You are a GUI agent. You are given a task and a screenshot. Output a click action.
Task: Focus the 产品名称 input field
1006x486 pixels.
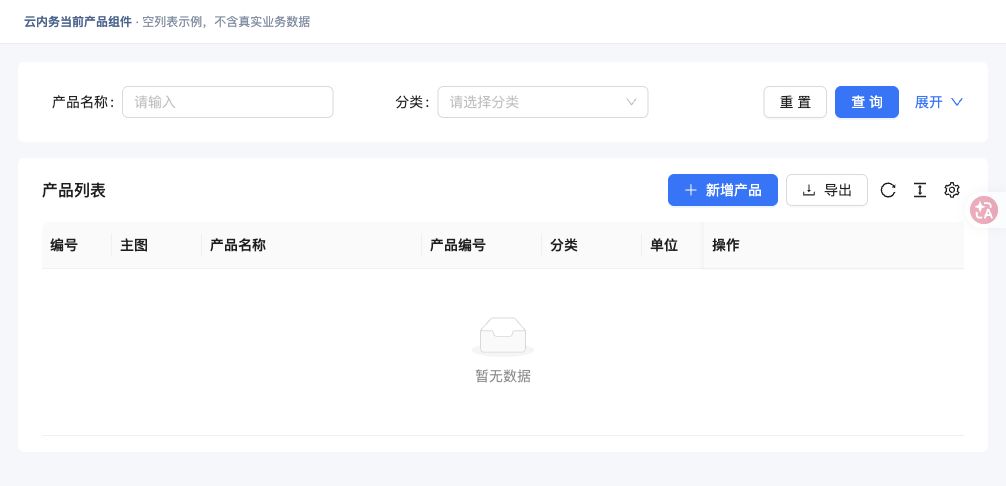(228, 102)
